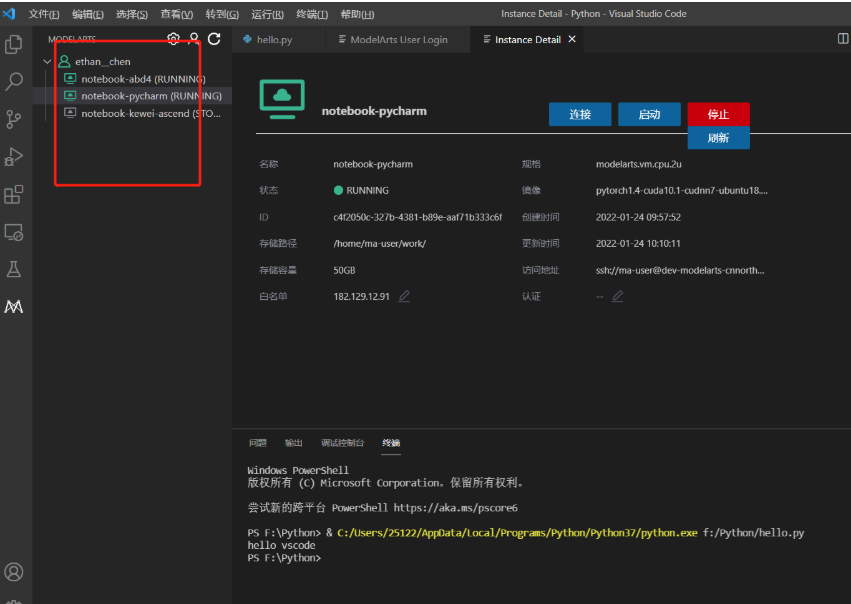
Task: Open the 终端(T) menu
Action: pos(312,14)
